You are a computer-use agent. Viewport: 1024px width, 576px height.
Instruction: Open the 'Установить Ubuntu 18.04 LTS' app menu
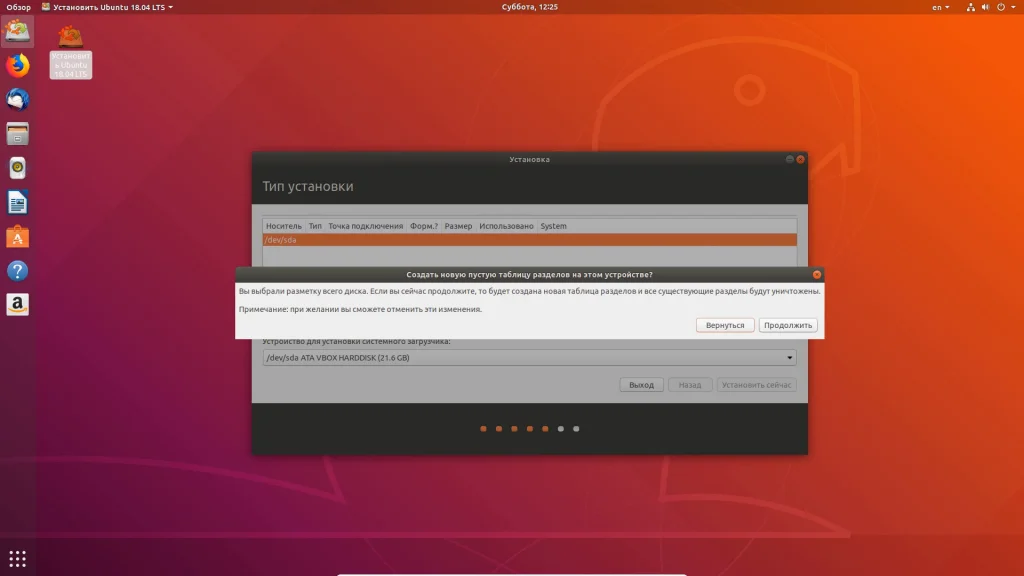pos(108,7)
